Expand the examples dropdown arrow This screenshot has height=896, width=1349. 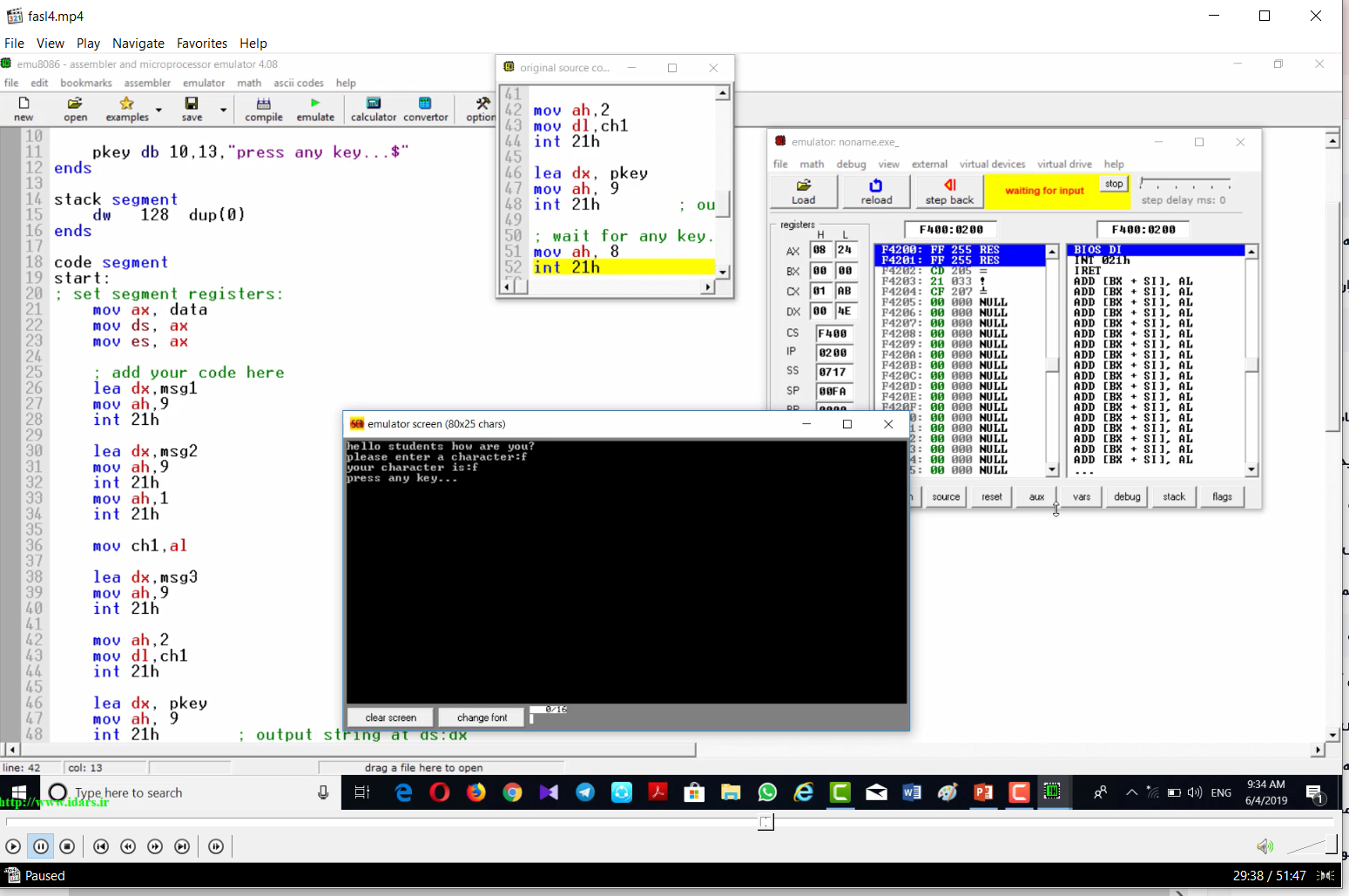pyautogui.click(x=159, y=110)
